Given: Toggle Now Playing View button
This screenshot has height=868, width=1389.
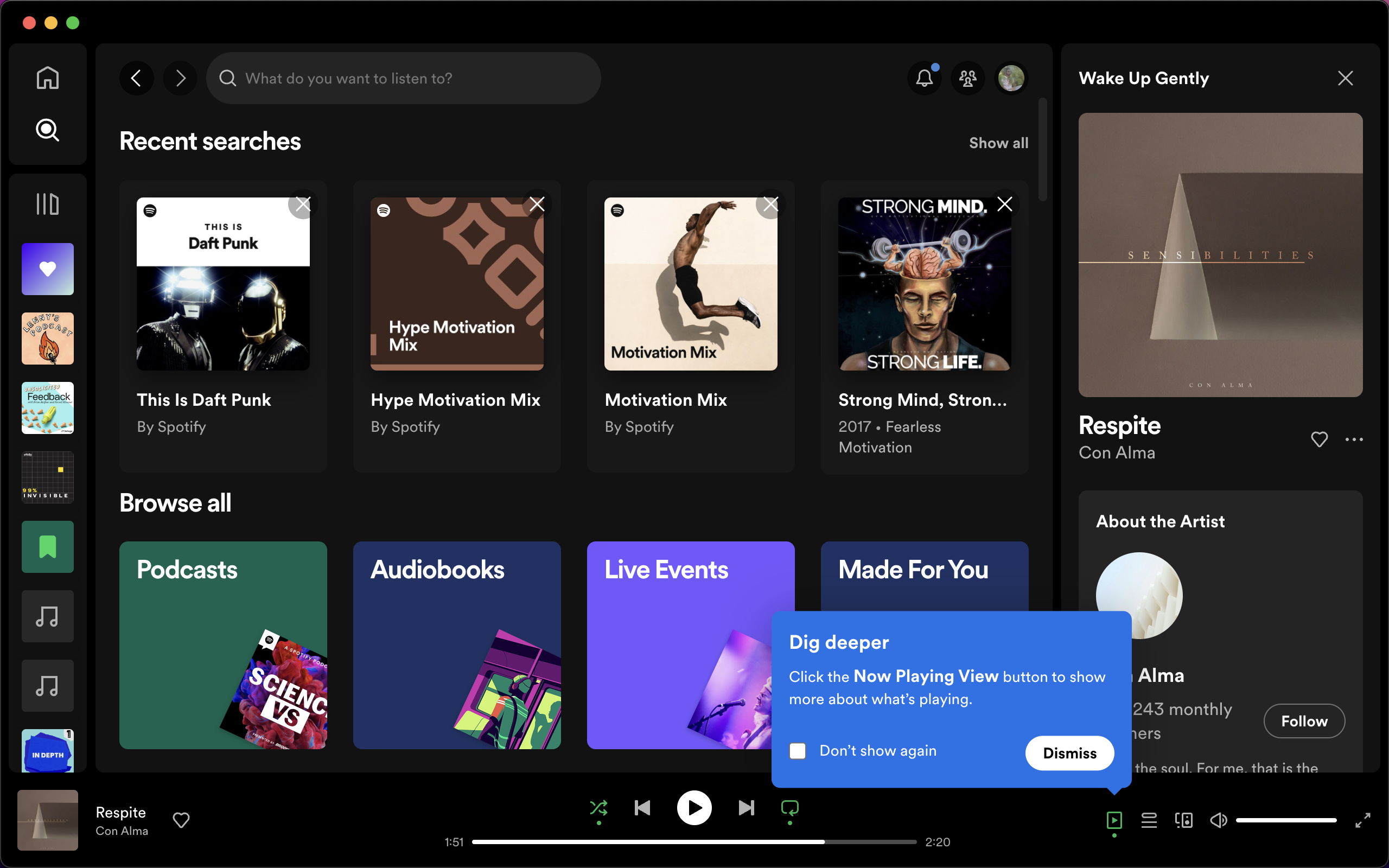Looking at the screenshot, I should (x=1114, y=820).
